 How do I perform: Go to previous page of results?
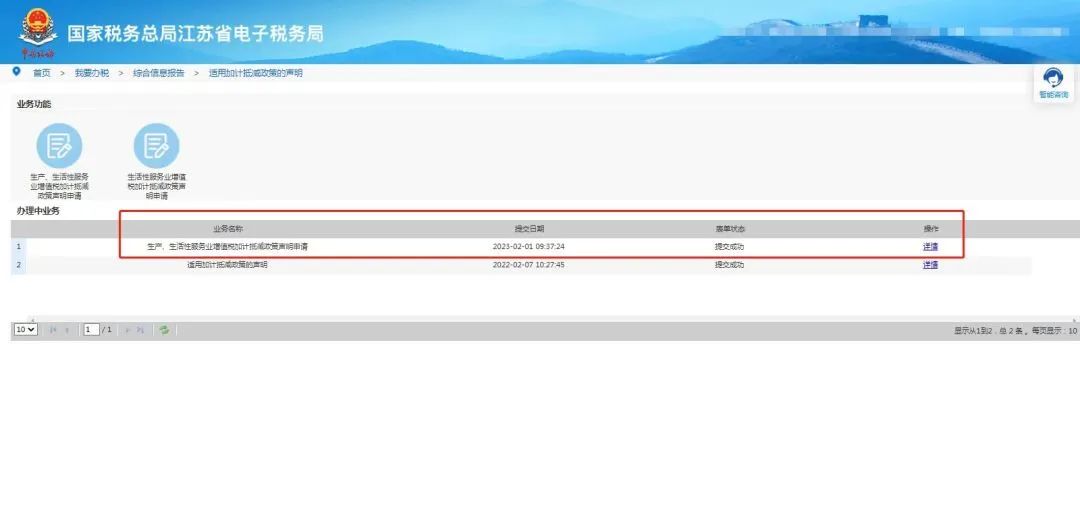pos(67,330)
